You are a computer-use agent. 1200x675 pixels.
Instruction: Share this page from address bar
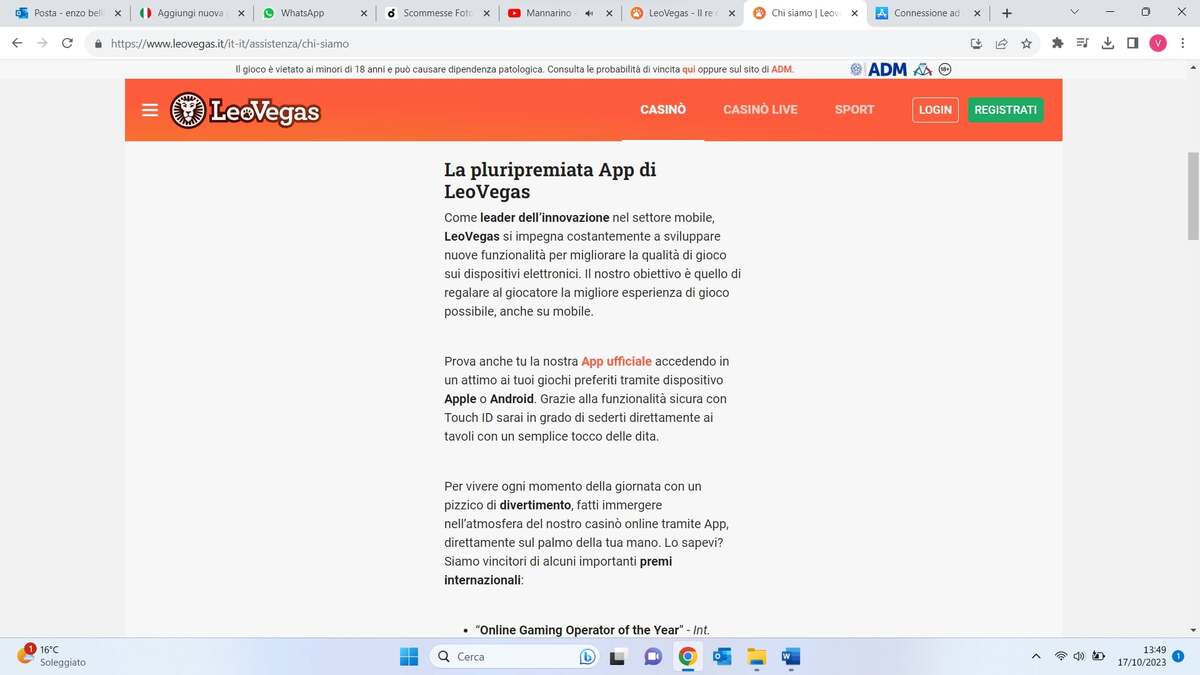click(x=1001, y=43)
